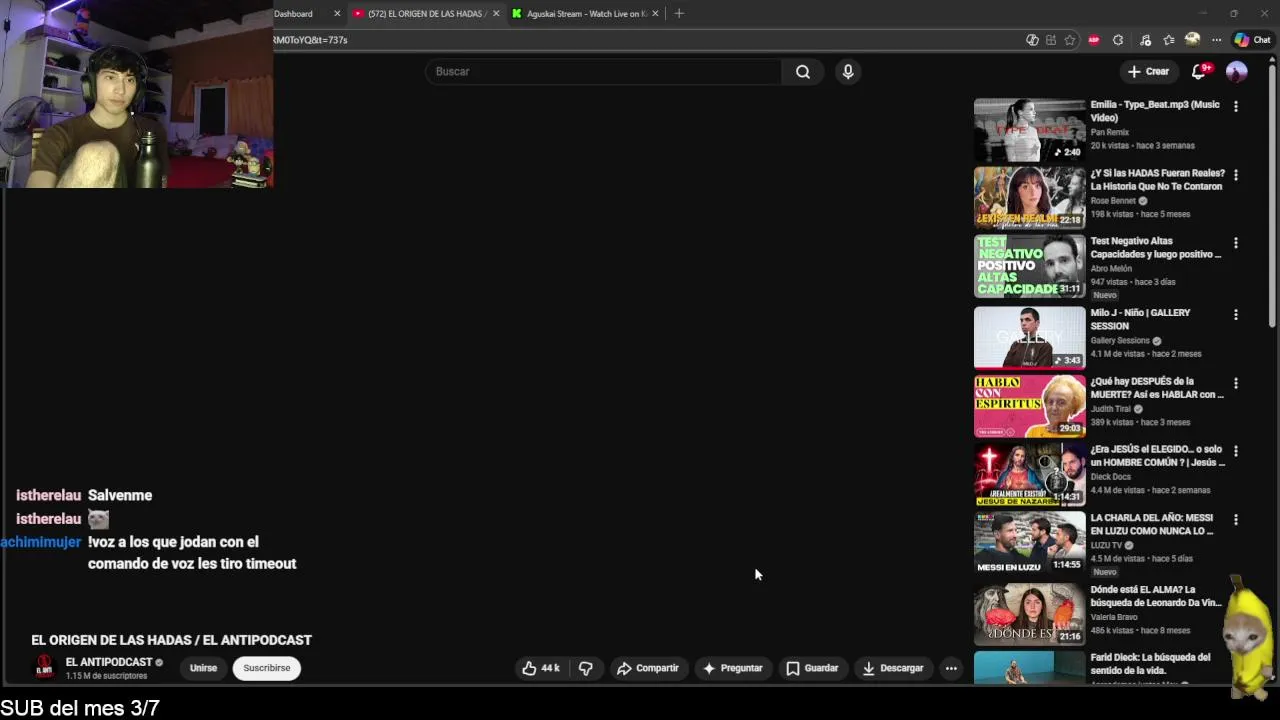Open Copilot Chat button
This screenshot has height=720, width=1280.
coord(1252,40)
